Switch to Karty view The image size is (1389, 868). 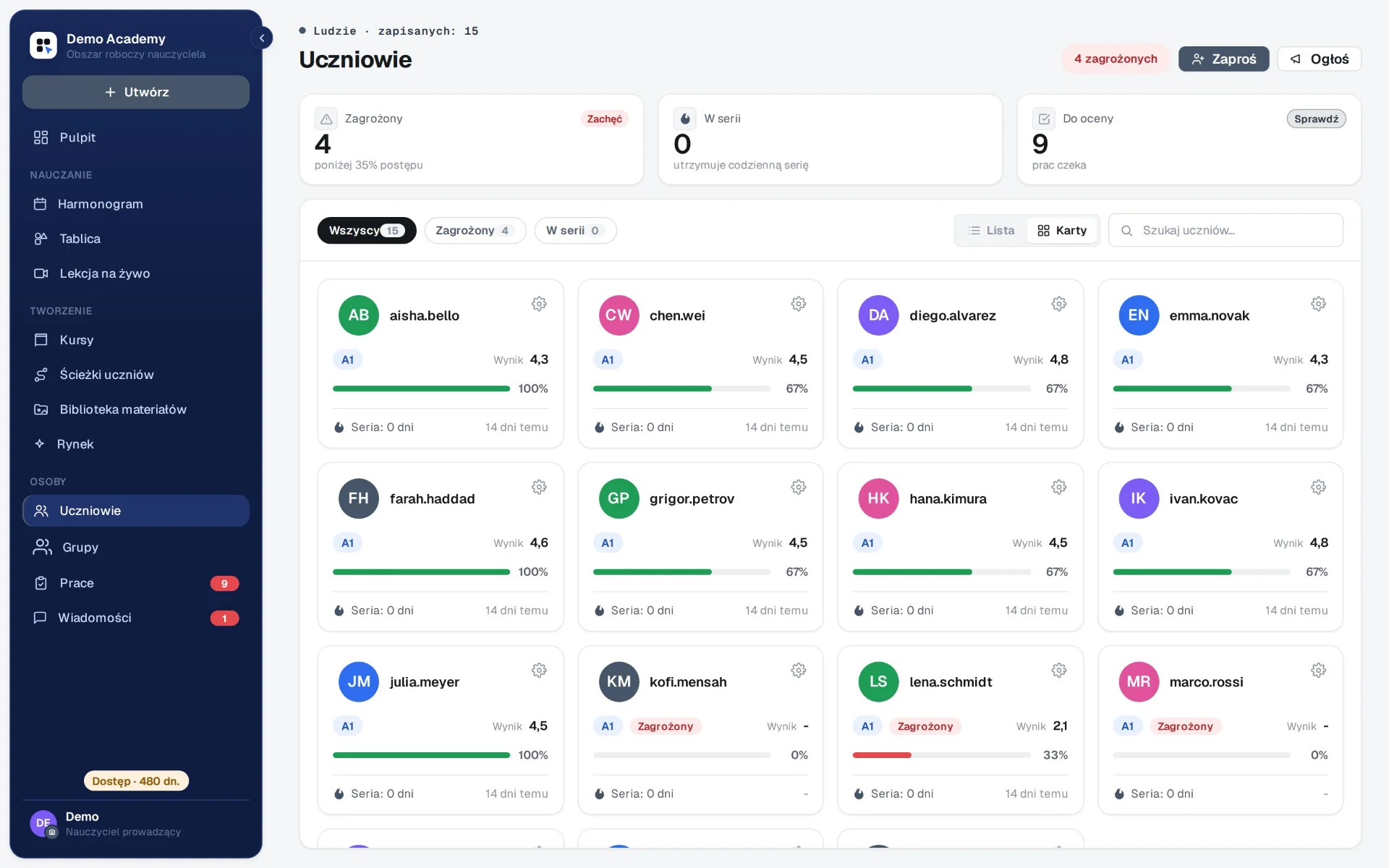[x=1062, y=231]
